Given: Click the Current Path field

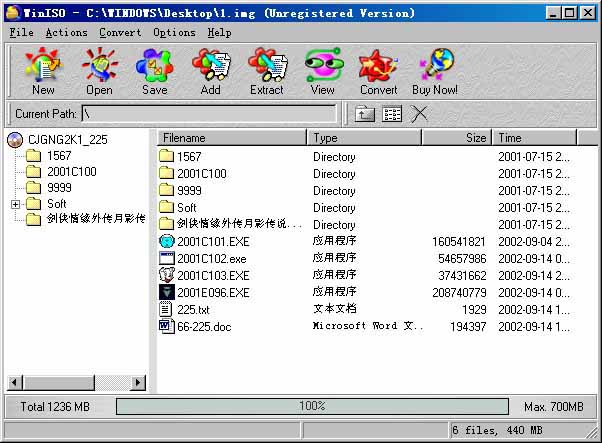Looking at the screenshot, I should 209,114.
